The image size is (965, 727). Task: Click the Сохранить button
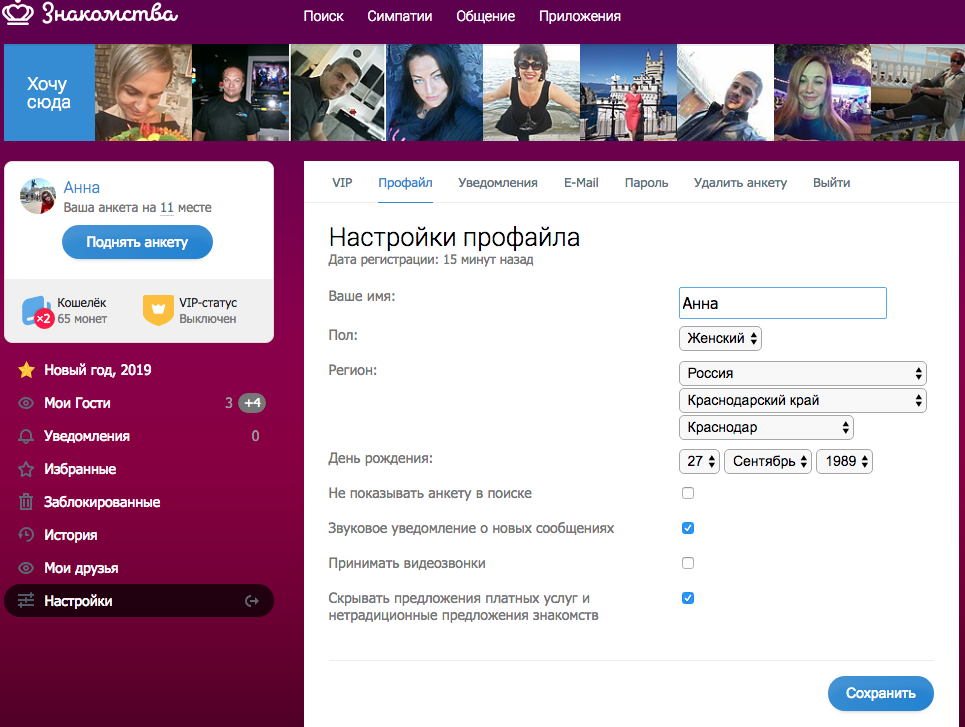coord(881,694)
